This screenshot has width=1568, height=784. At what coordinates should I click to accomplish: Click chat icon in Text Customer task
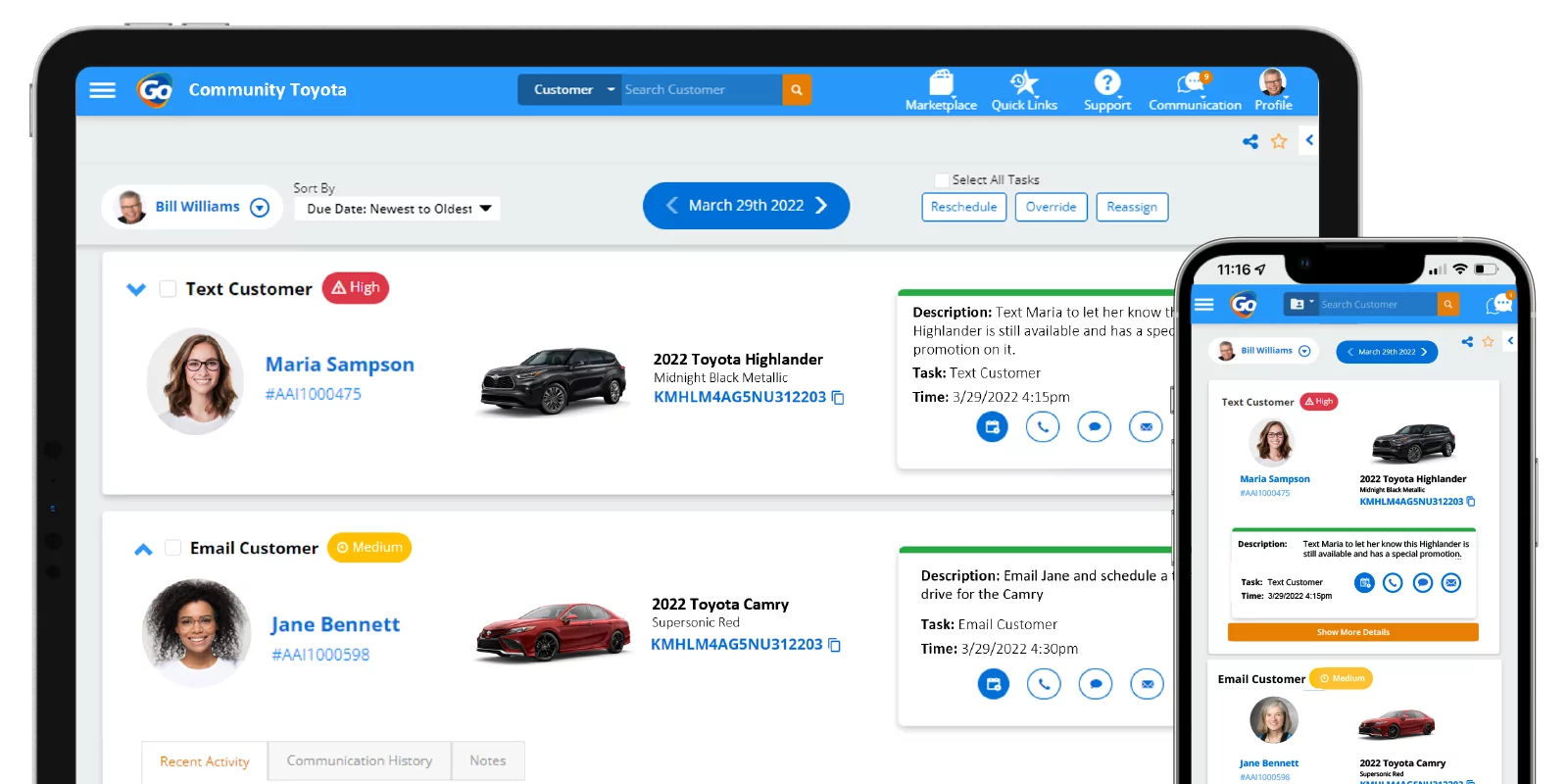(x=1094, y=426)
